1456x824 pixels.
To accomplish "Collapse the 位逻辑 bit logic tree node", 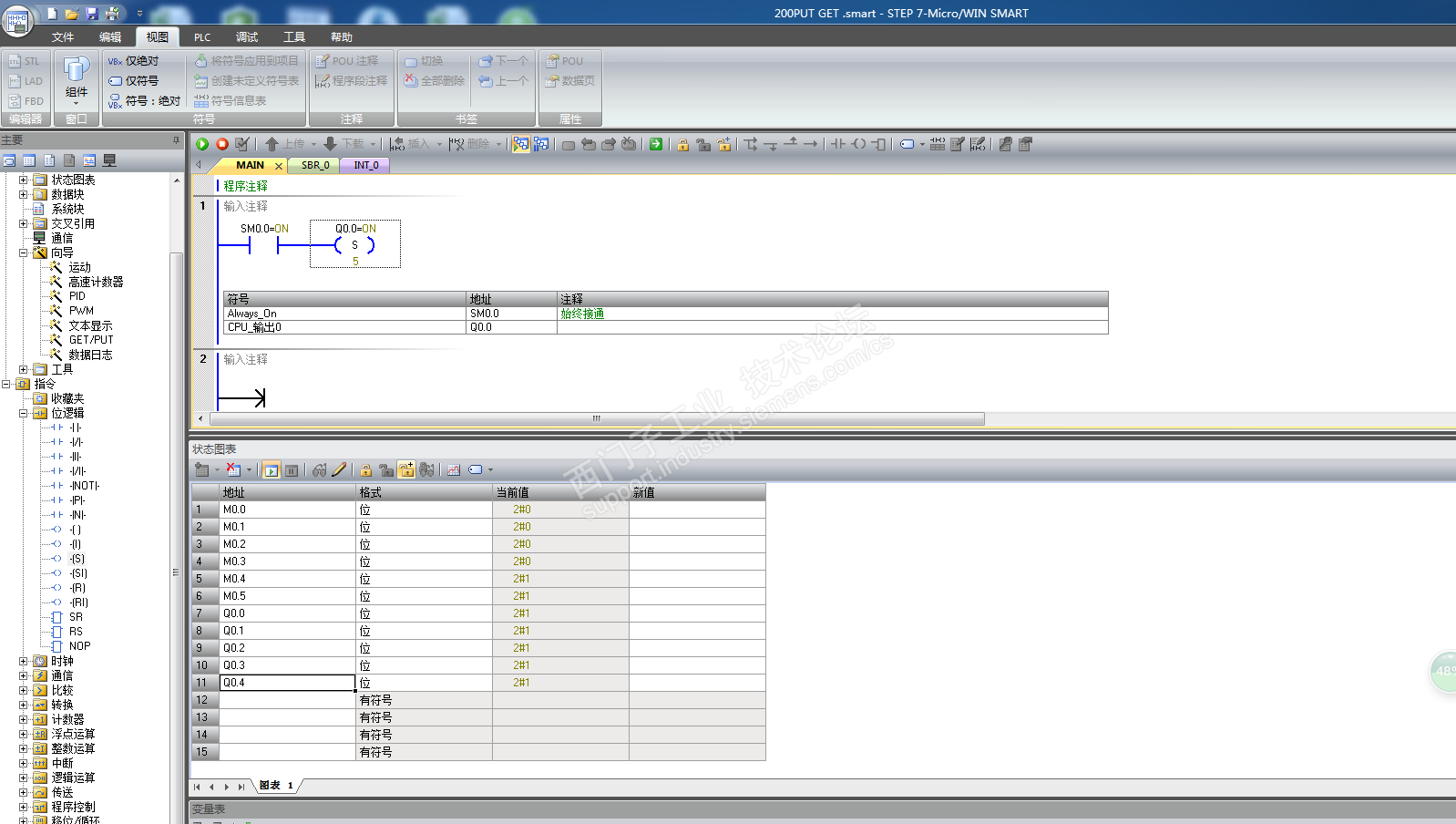I will (x=24, y=413).
